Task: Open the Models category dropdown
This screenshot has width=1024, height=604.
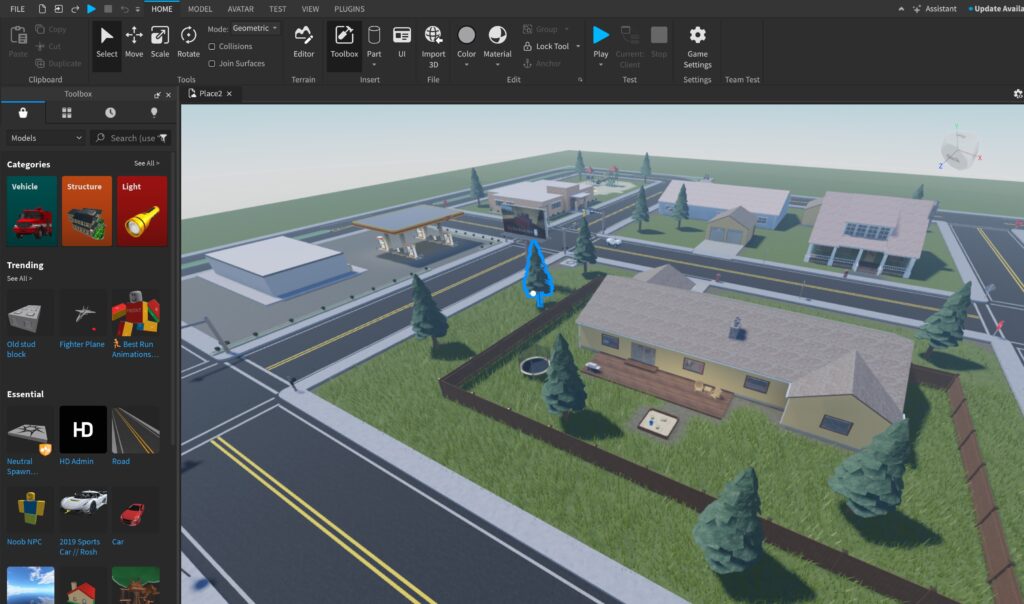Action: pyautogui.click(x=46, y=138)
